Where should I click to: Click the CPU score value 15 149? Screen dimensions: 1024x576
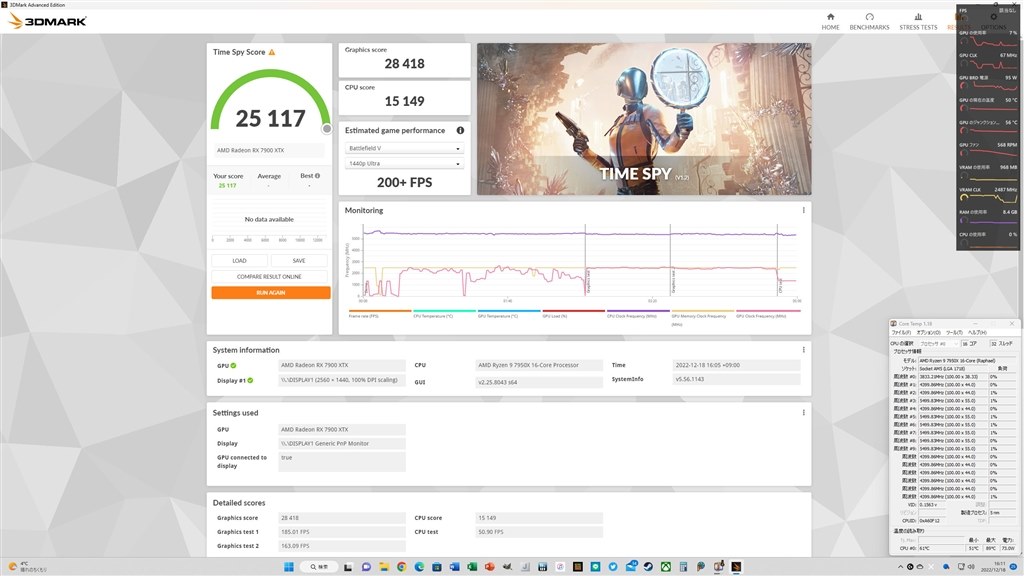[404, 101]
